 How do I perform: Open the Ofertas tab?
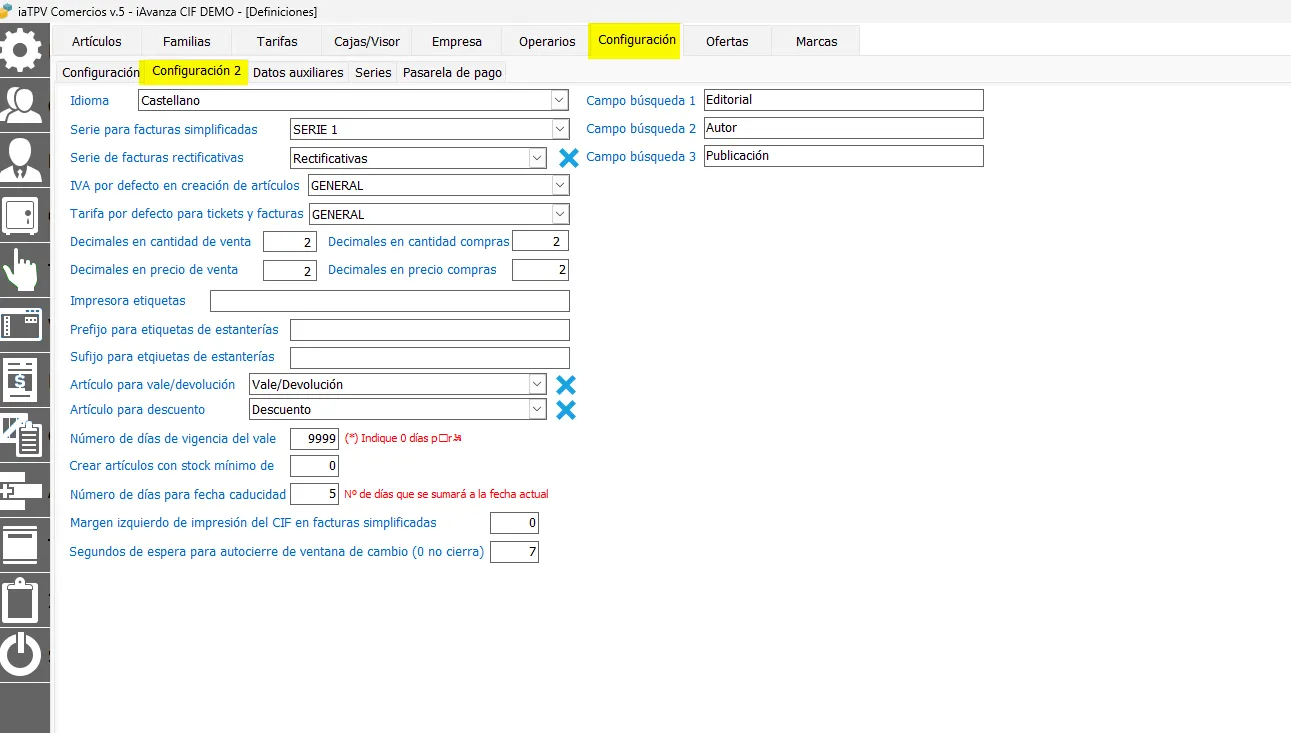coord(727,41)
